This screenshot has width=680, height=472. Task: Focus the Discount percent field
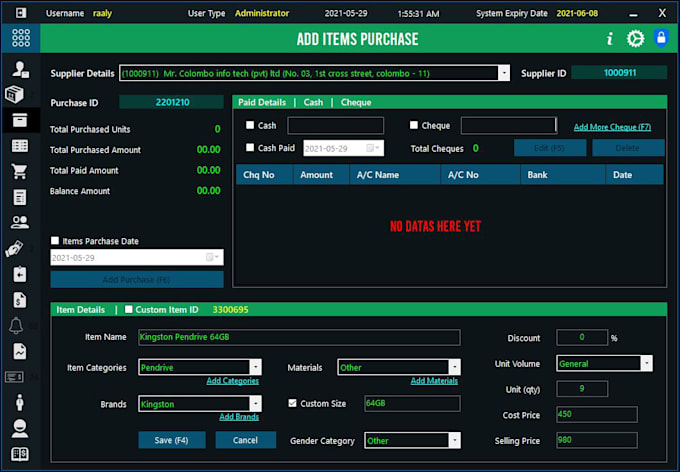click(x=582, y=337)
